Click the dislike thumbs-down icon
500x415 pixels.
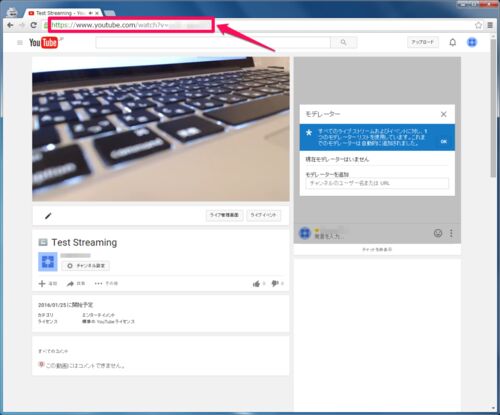point(275,284)
